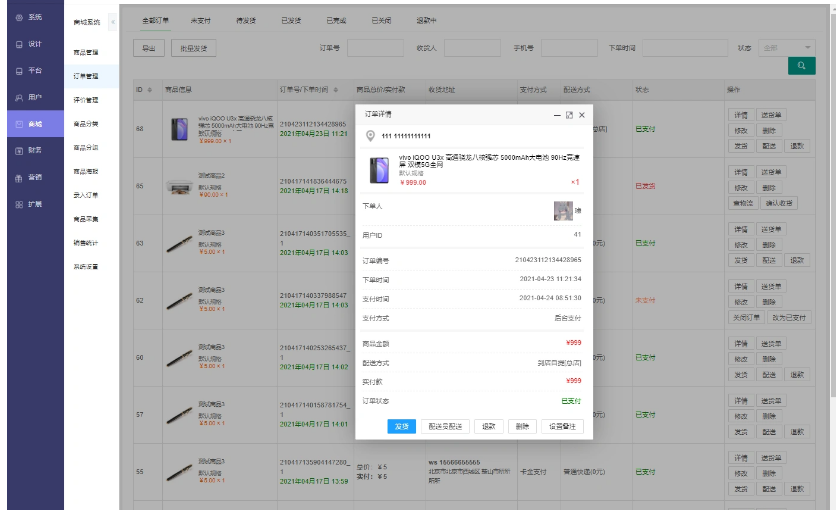Viewport: 836px width, 510px height.
Task: Maximize the 订单详情 dialog
Action: tap(569, 115)
